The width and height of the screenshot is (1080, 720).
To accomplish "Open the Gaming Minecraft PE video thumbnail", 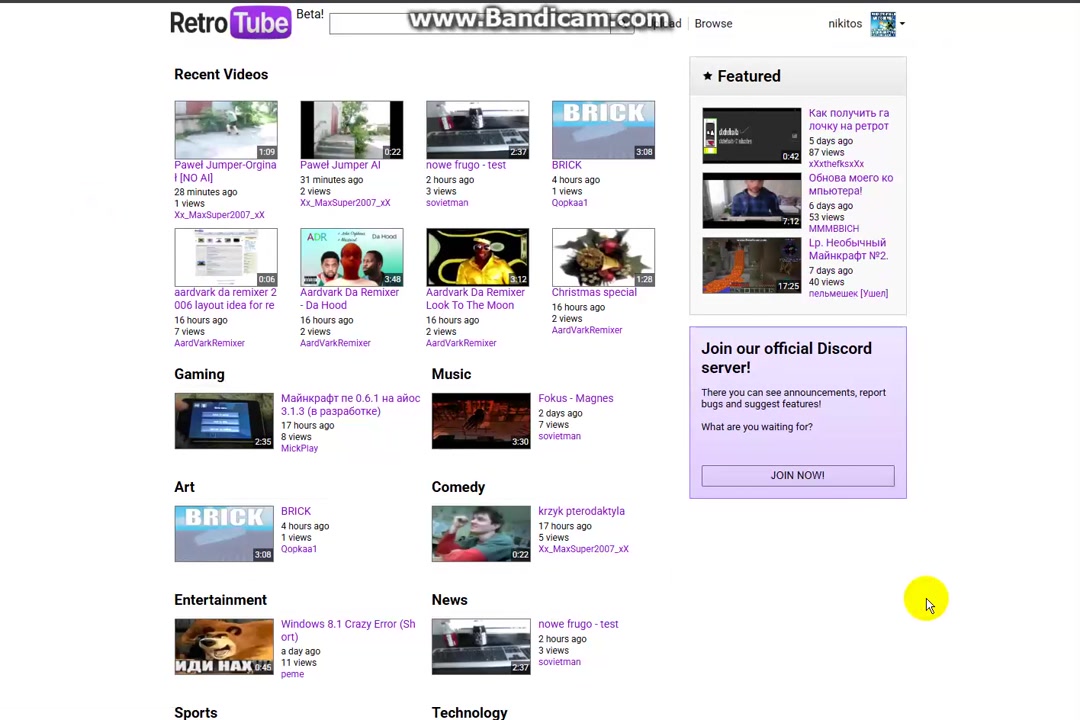I will click(224, 420).
